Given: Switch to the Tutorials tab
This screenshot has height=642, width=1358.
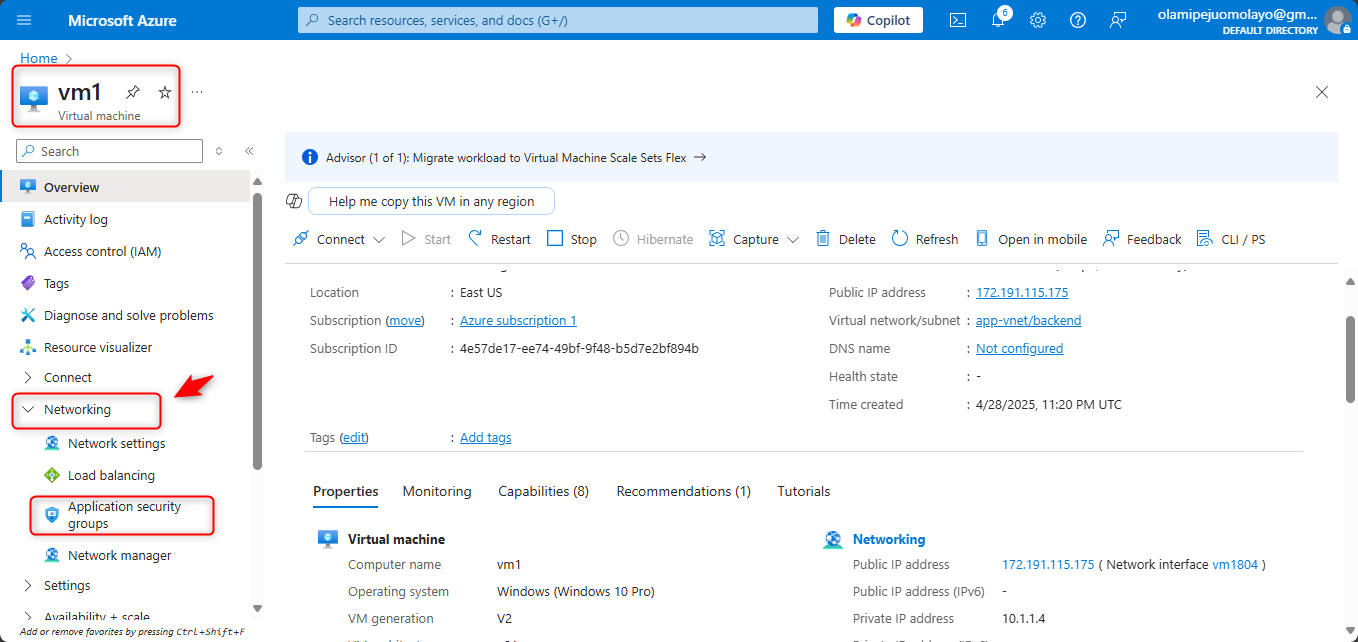Looking at the screenshot, I should pyautogui.click(x=804, y=491).
